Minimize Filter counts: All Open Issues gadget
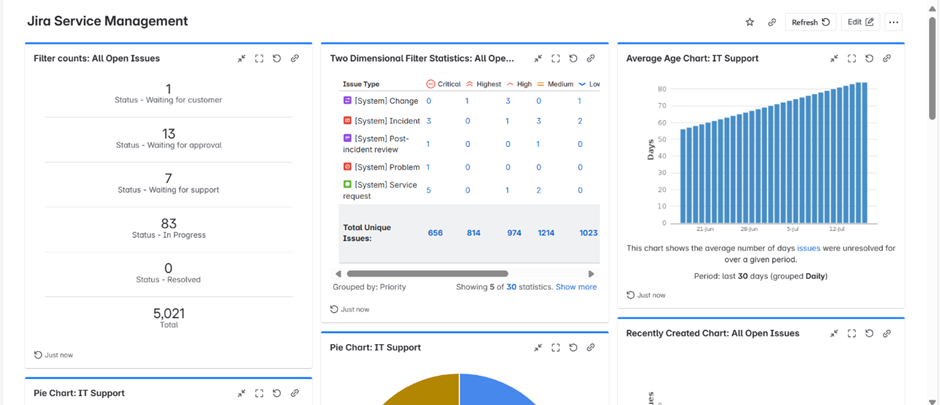940x405 pixels. (242, 58)
